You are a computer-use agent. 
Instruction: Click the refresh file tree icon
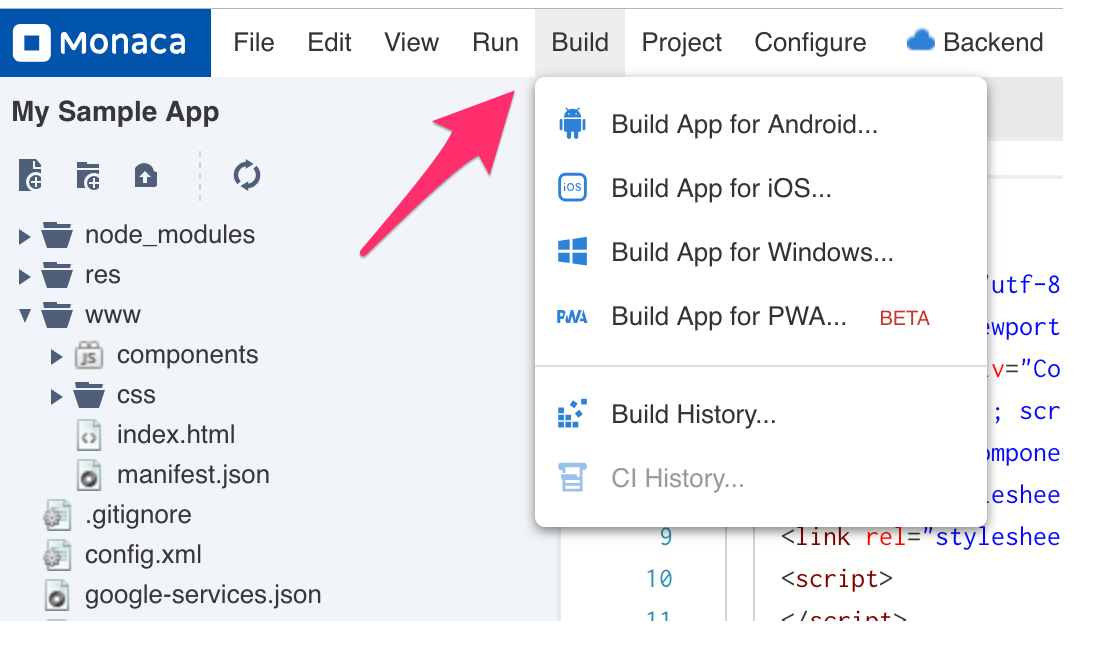tap(246, 175)
